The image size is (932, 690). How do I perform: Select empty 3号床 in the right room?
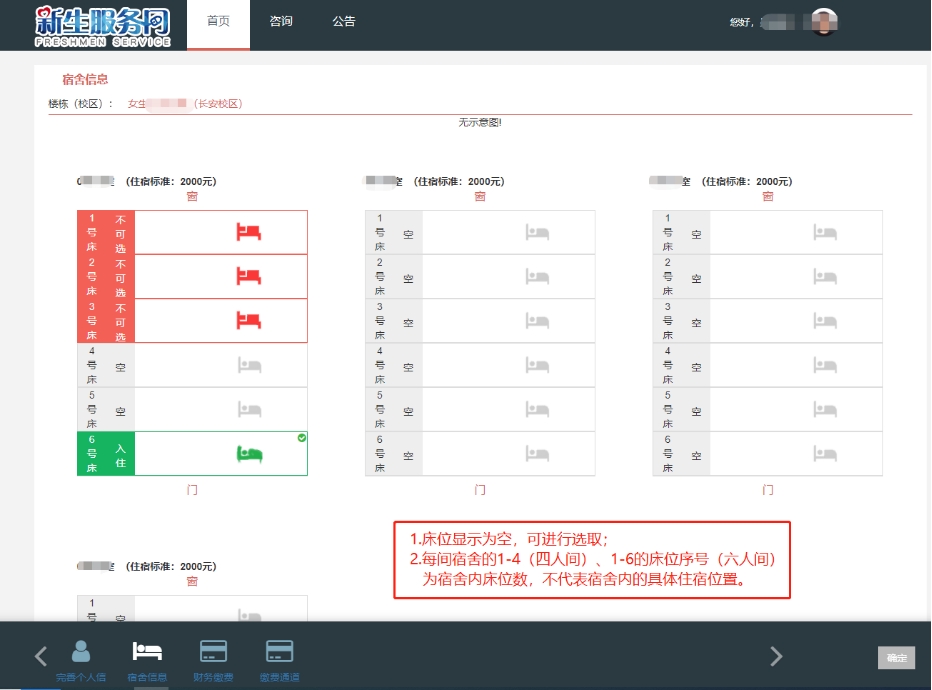pos(767,321)
